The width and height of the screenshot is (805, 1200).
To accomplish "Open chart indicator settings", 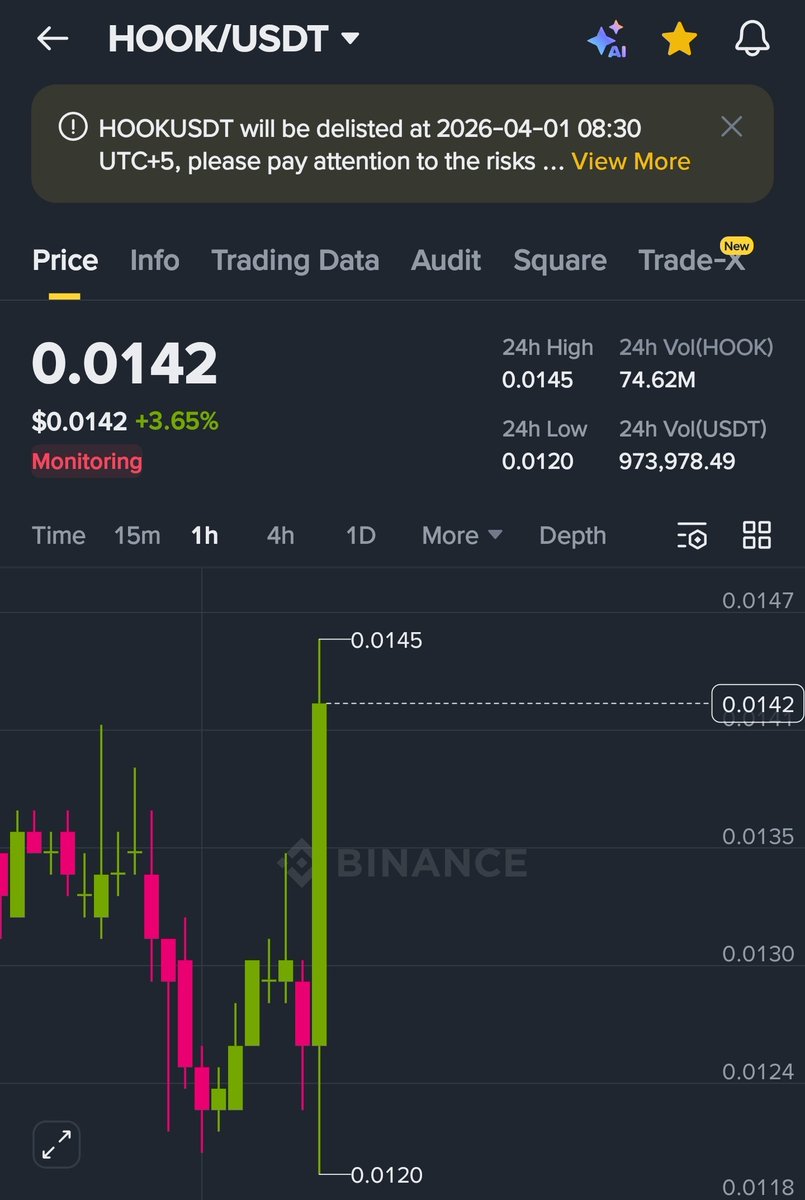I will click(x=690, y=536).
